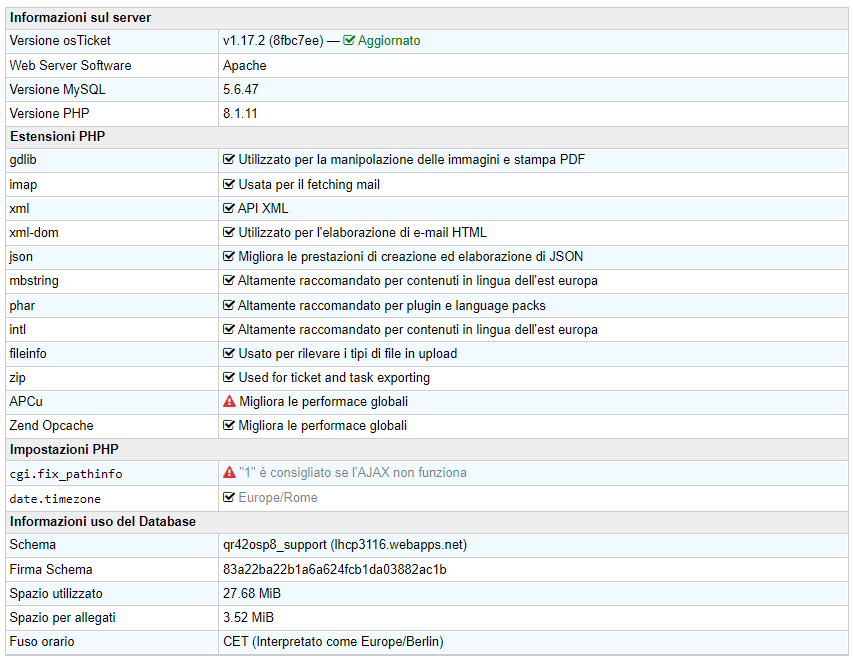The image size is (854, 661).
Task: Click the gdlib check status icon
Action: point(229,160)
